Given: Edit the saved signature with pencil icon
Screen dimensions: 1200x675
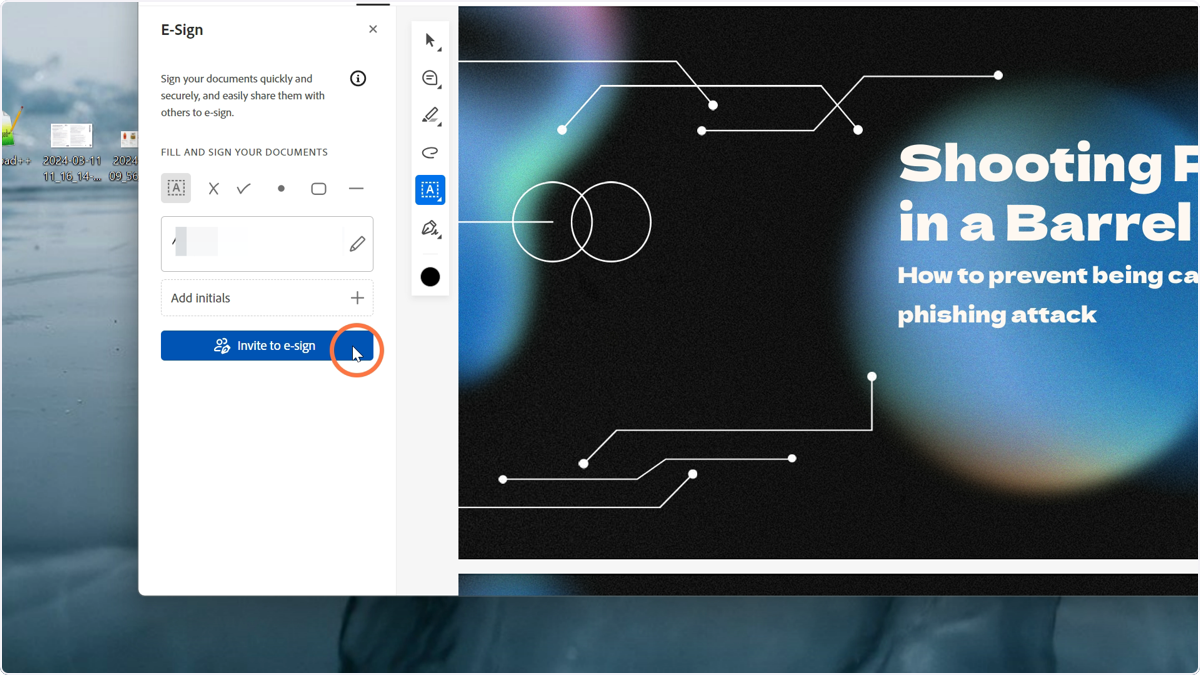Looking at the screenshot, I should [x=357, y=244].
